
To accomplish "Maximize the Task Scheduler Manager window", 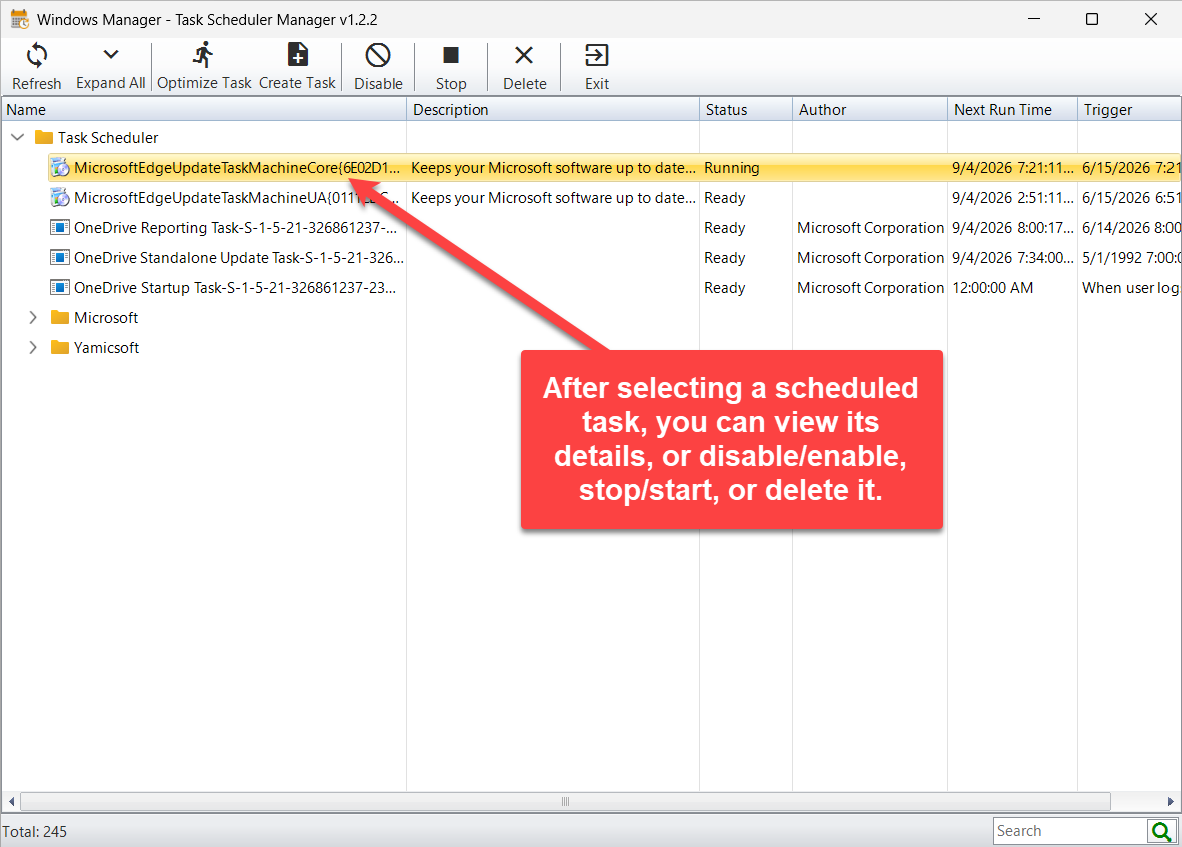I will [1092, 19].
